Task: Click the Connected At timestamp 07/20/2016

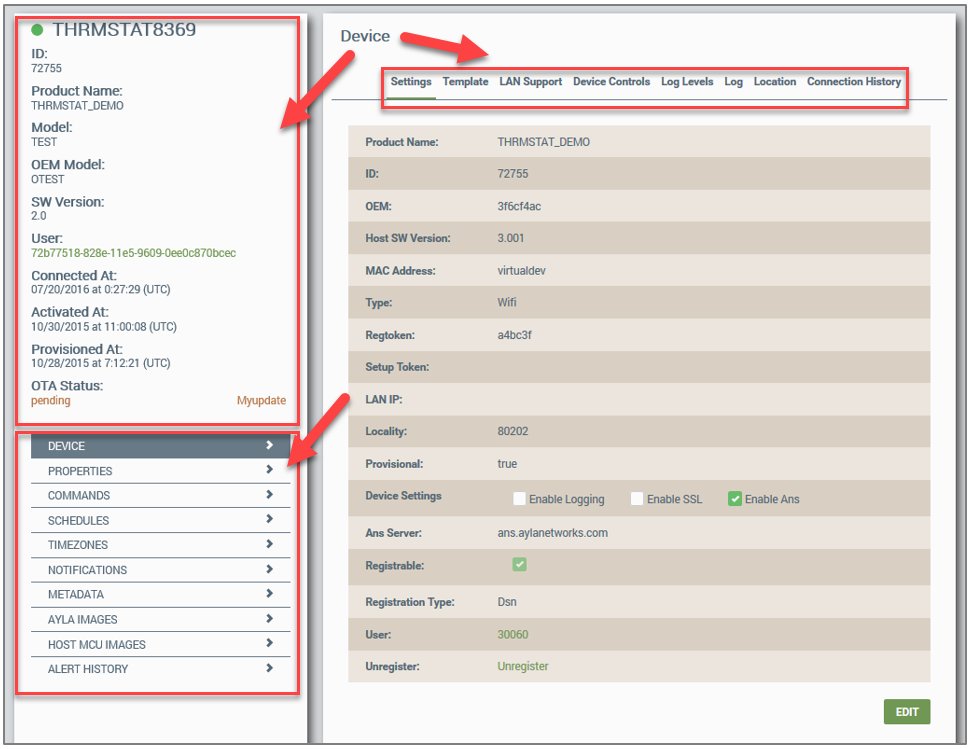Action: (100, 290)
